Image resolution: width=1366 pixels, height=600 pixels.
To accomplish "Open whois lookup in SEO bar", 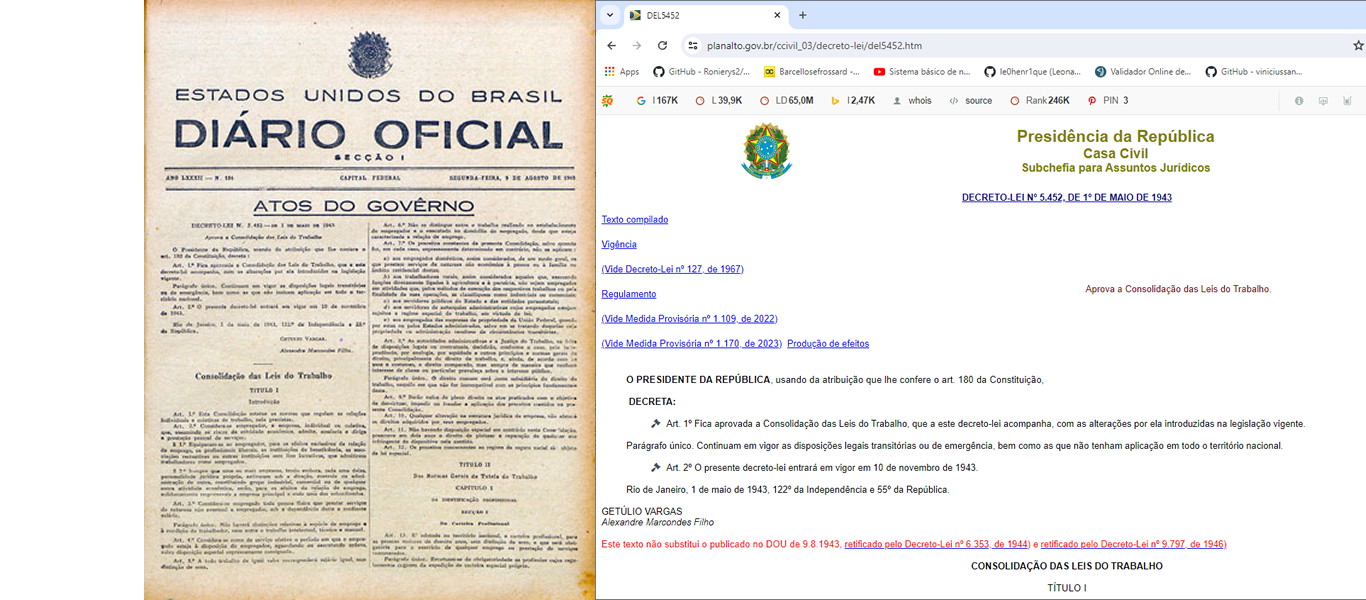I will click(x=912, y=101).
